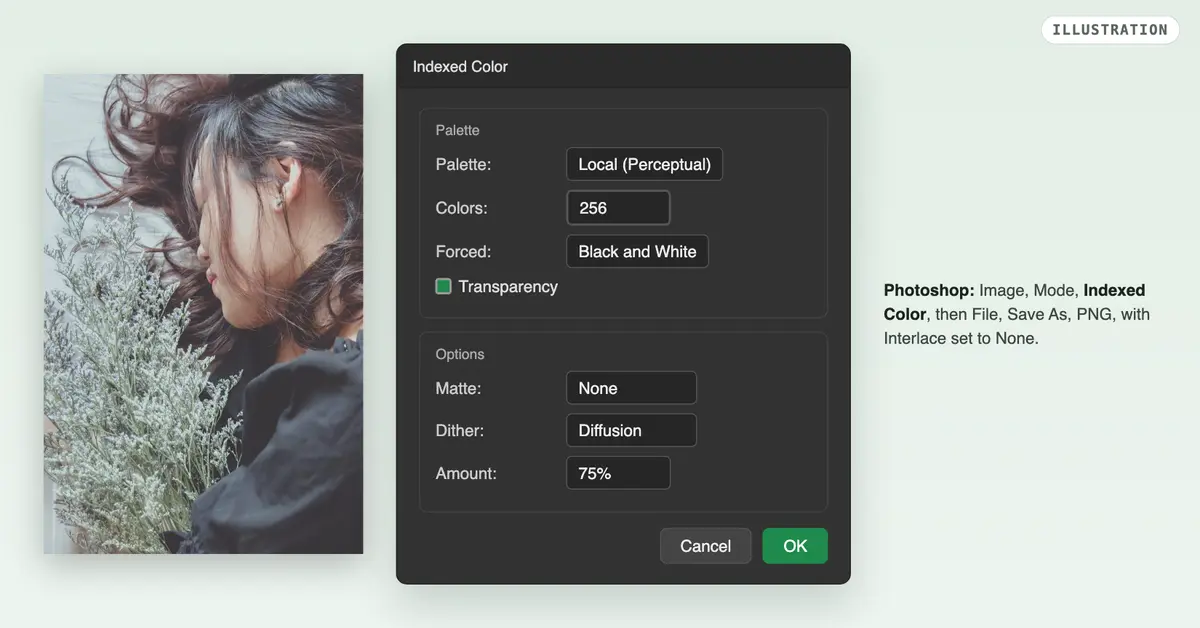Image resolution: width=1200 pixels, height=628 pixels.
Task: Click the Palette group heading text
Action: 458,130
